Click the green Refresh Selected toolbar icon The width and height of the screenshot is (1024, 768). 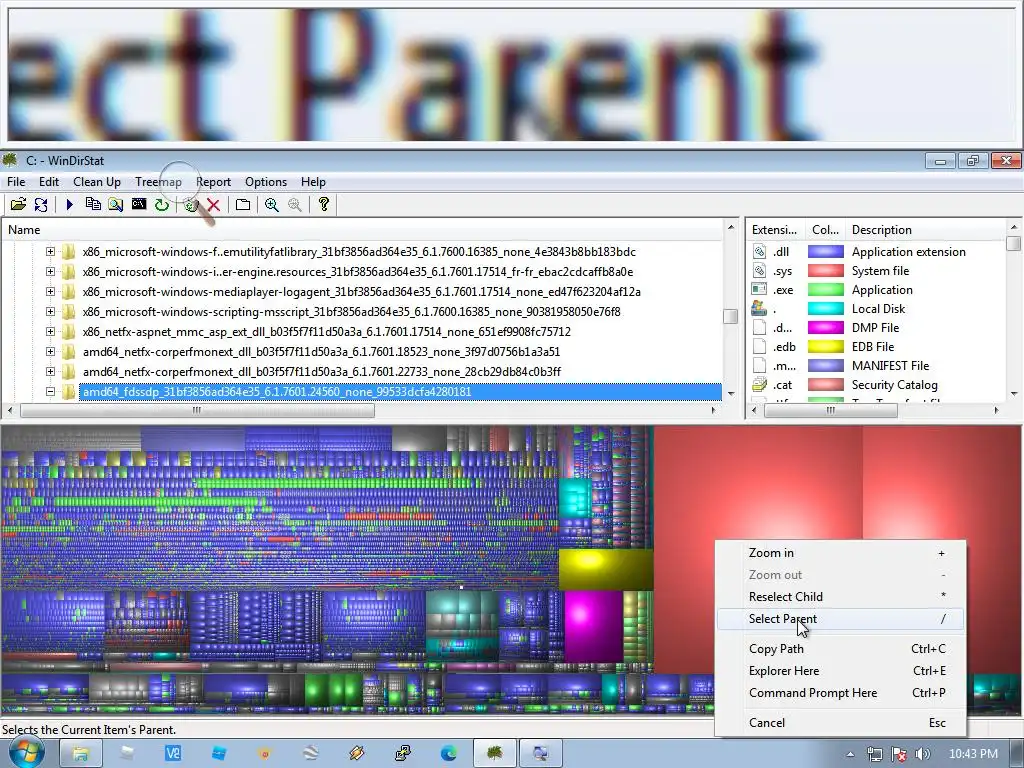(x=161, y=204)
